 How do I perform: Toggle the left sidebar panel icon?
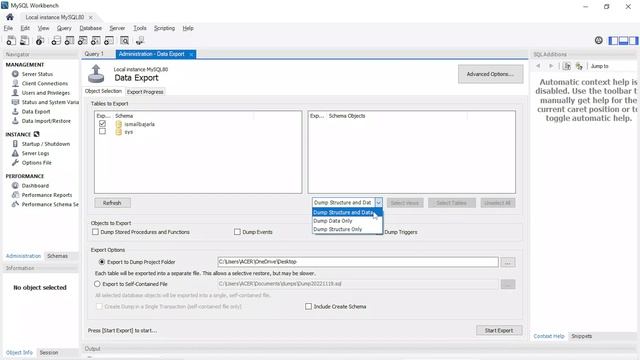pyautogui.click(x=613, y=40)
